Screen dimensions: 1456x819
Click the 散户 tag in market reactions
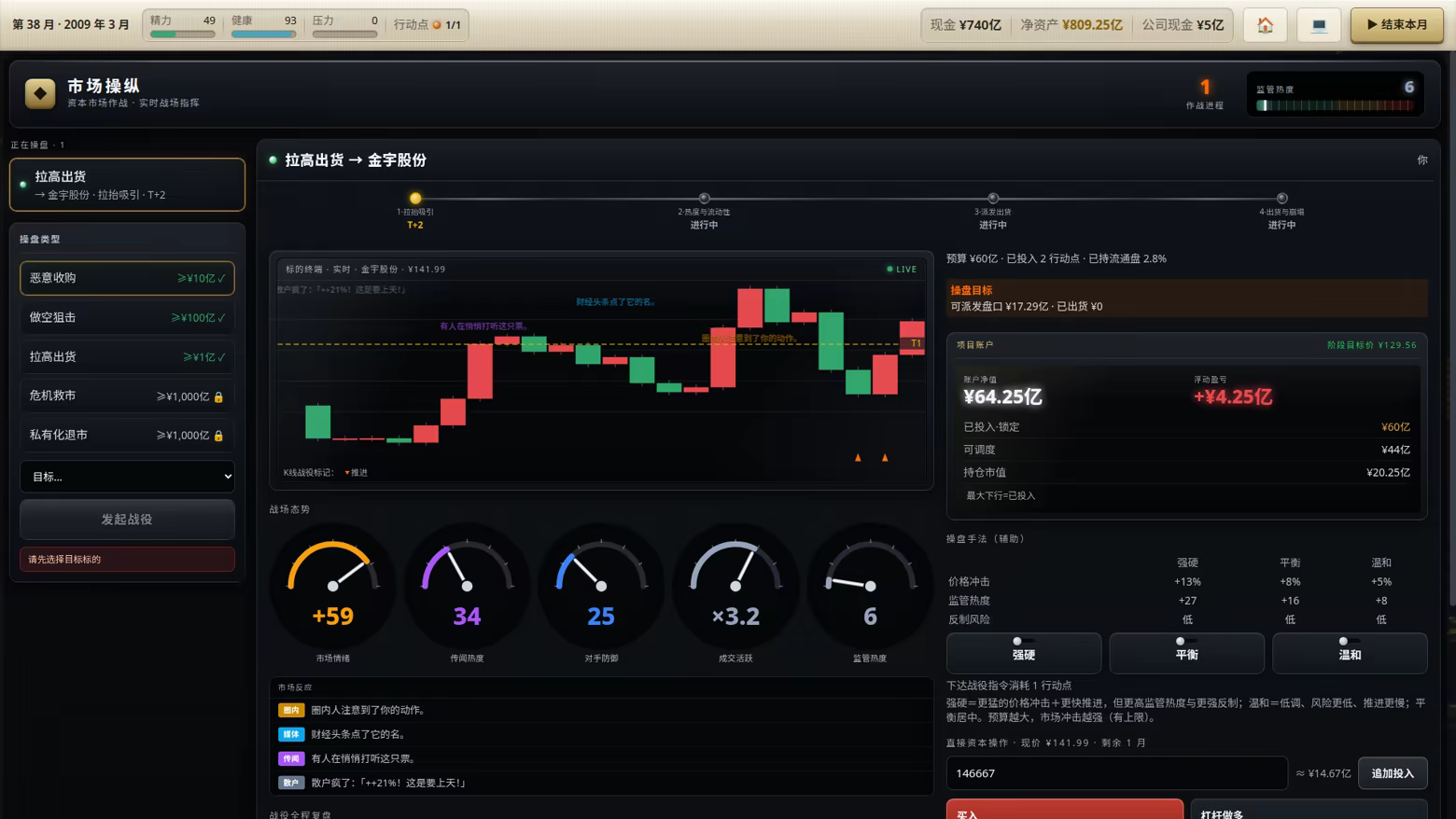pyautogui.click(x=291, y=783)
